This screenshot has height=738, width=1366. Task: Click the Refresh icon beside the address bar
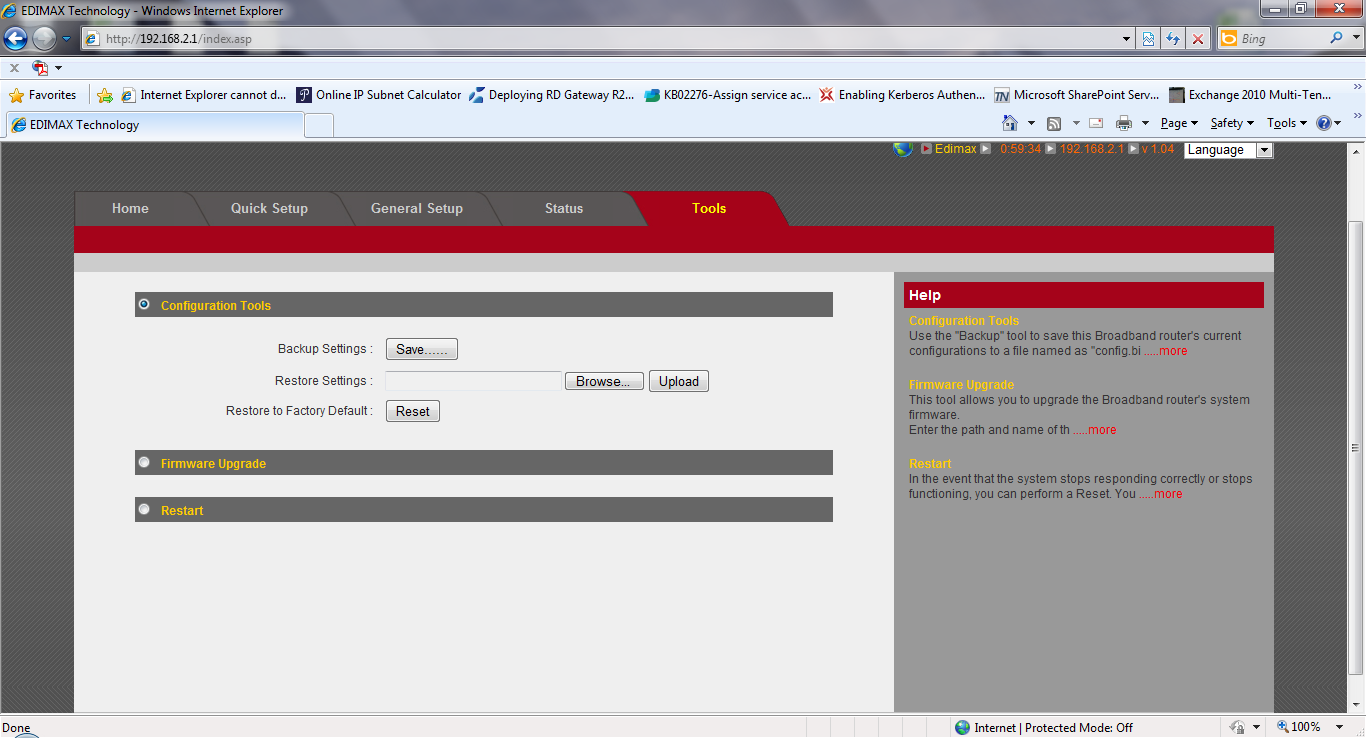pyautogui.click(x=1173, y=39)
